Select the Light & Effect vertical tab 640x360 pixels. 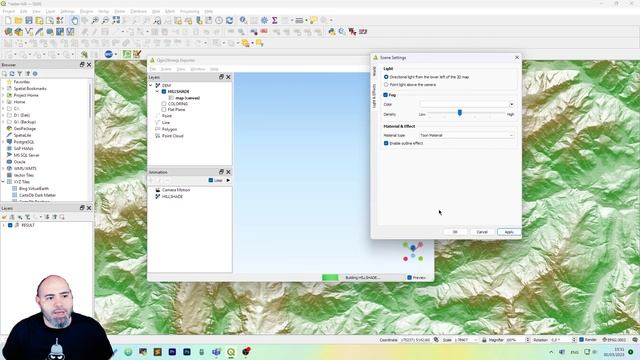[374, 96]
